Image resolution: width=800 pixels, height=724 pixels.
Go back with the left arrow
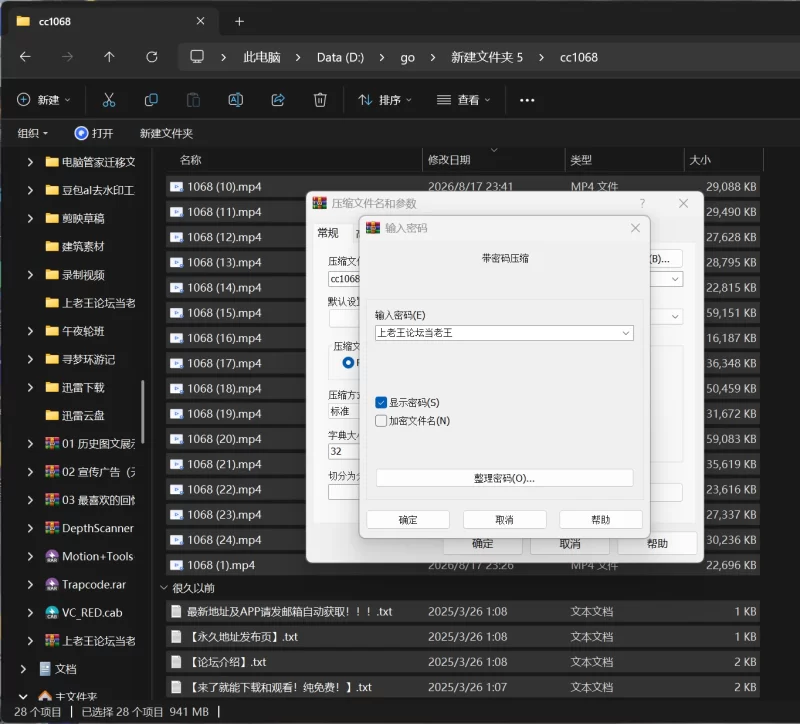point(25,57)
